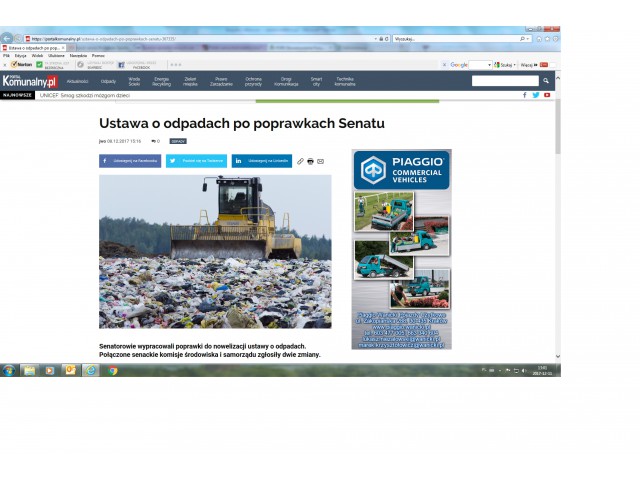Click the Portal Komunalny logo
640x480 pixels.
[30, 81]
